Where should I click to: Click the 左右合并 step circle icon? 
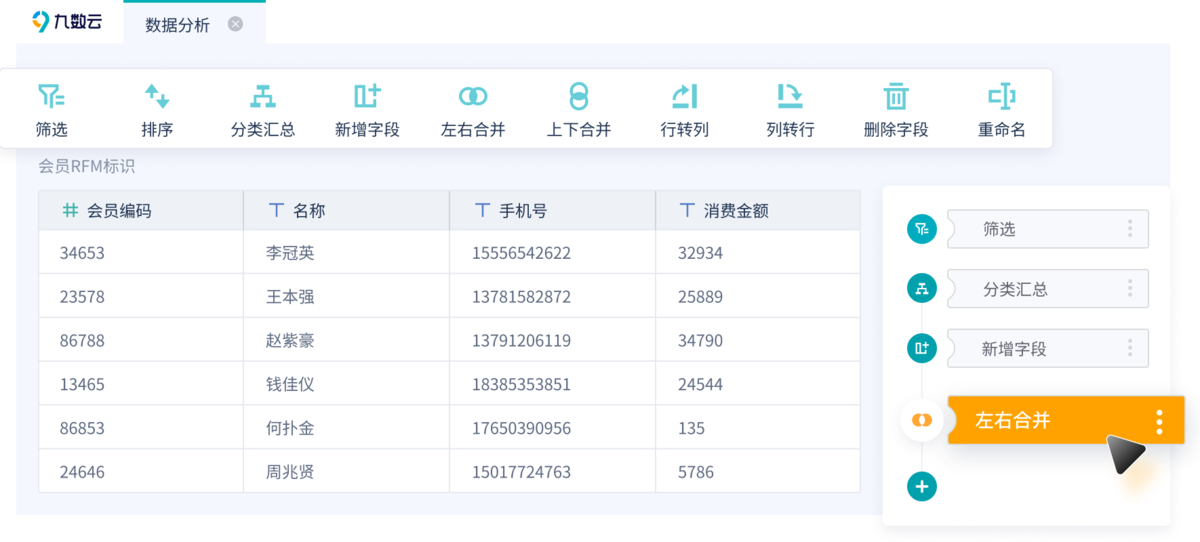[x=922, y=420]
